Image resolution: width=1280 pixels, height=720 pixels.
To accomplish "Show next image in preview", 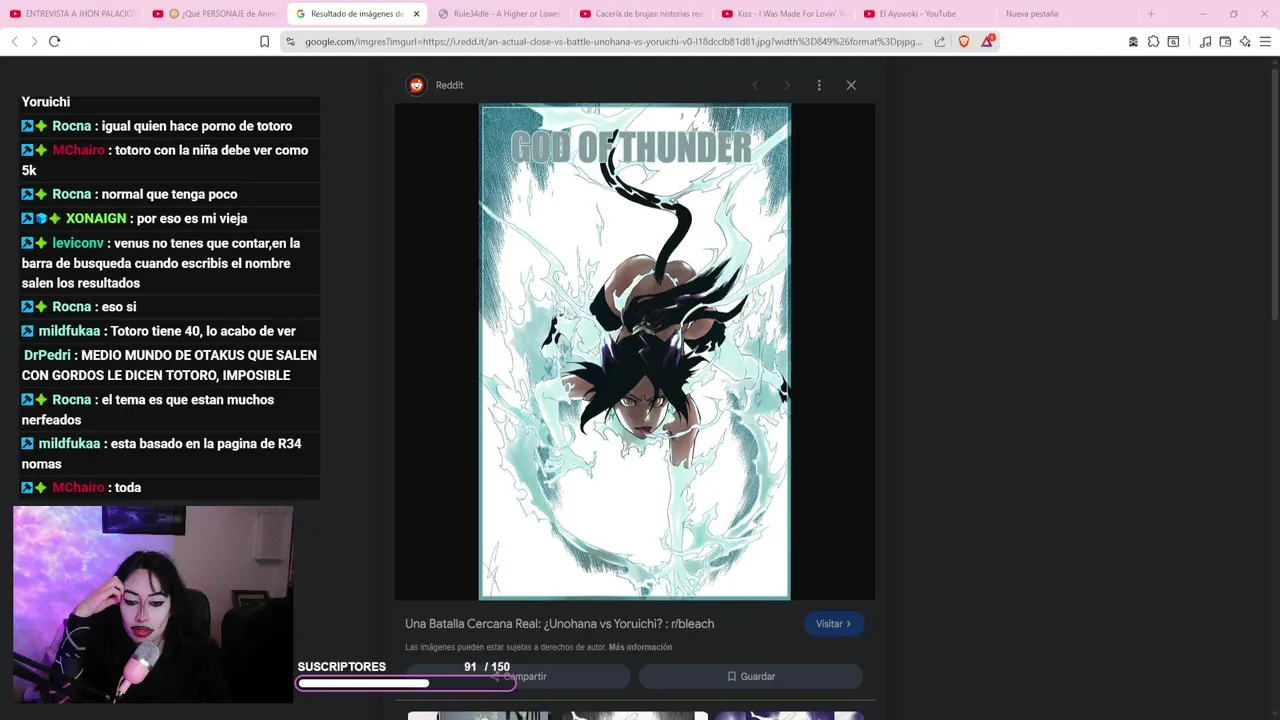I will (787, 85).
